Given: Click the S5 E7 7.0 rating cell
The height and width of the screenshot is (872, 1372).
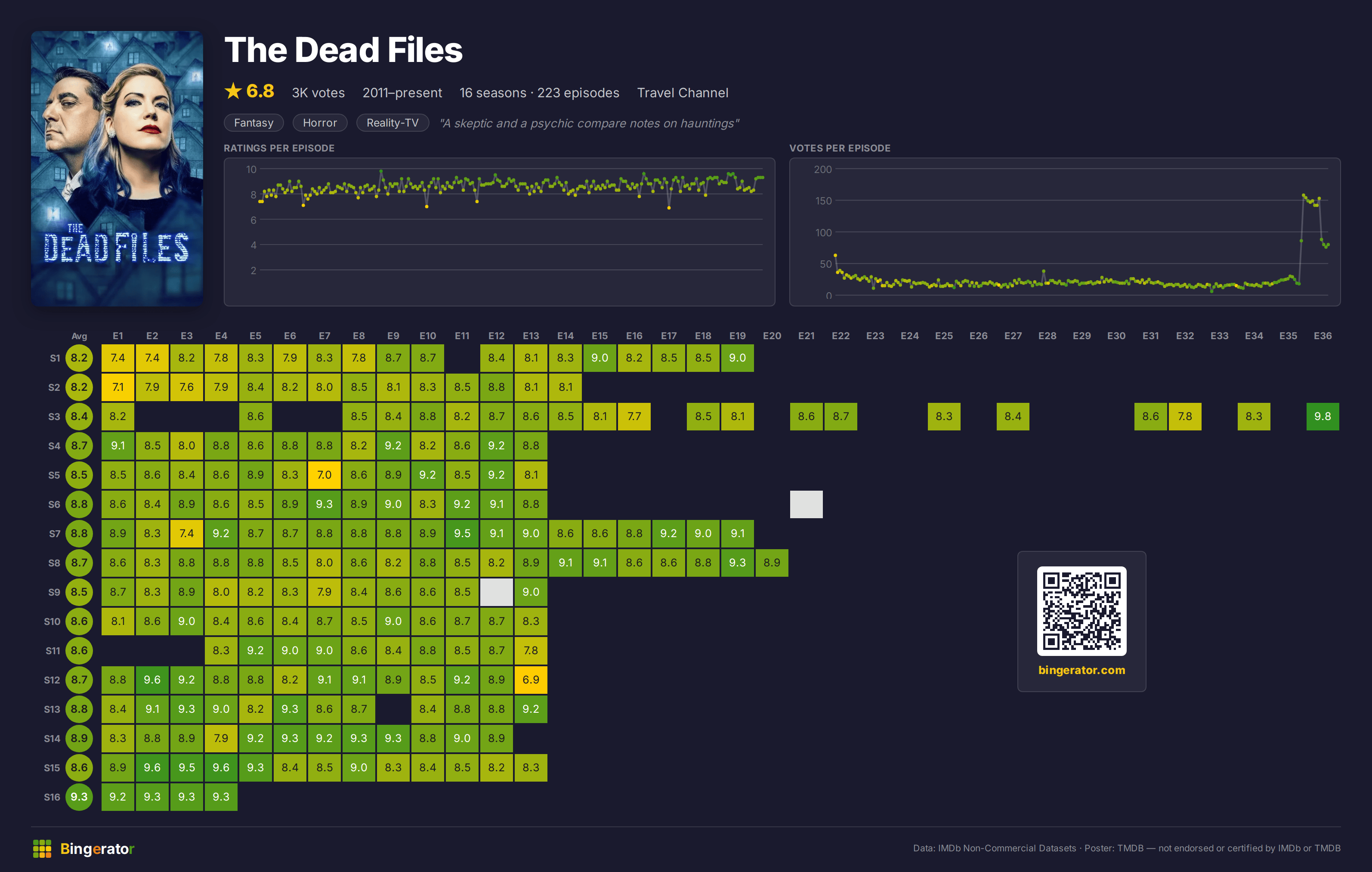Looking at the screenshot, I should pos(324,475).
